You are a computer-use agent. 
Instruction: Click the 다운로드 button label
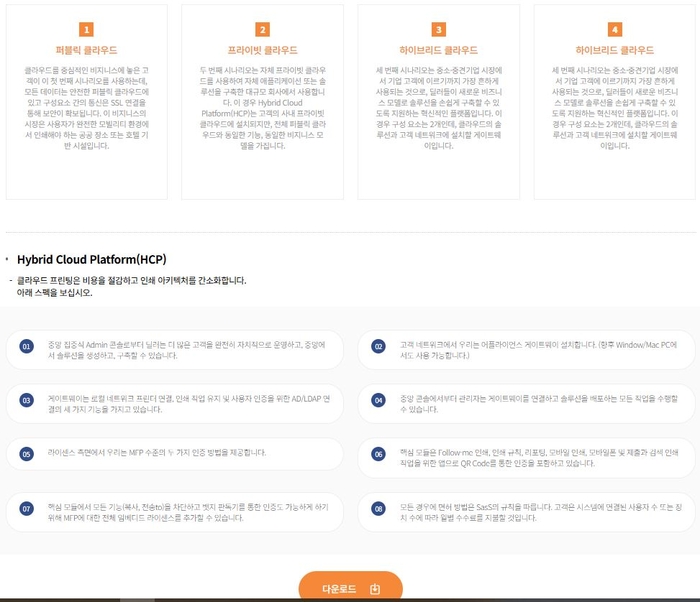tap(339, 589)
